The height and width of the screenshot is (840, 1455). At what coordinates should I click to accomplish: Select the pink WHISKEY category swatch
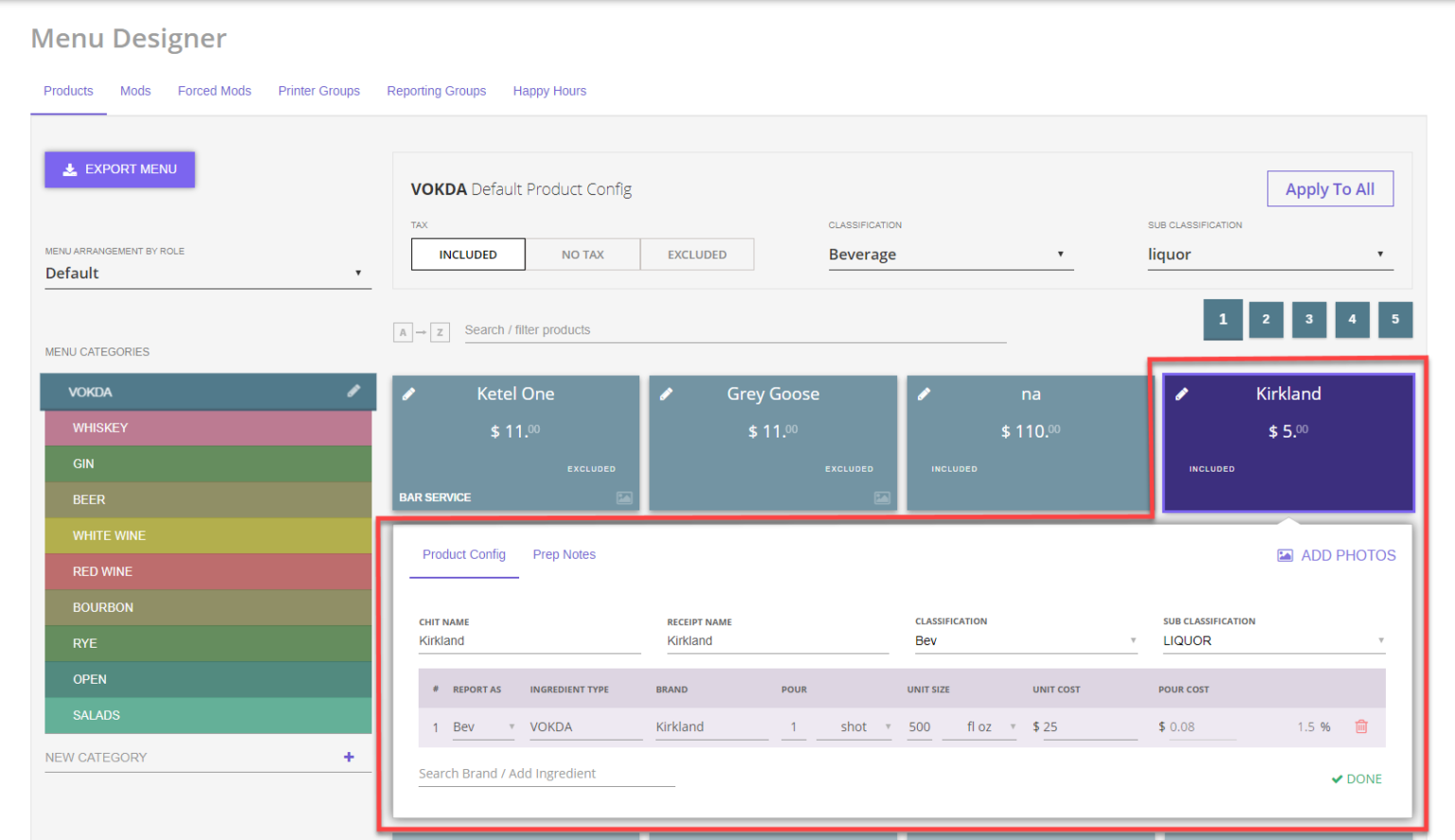(x=207, y=428)
